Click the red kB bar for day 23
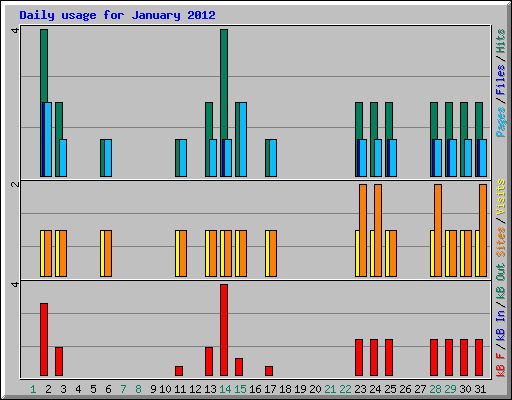The image size is (512, 400). (359, 357)
